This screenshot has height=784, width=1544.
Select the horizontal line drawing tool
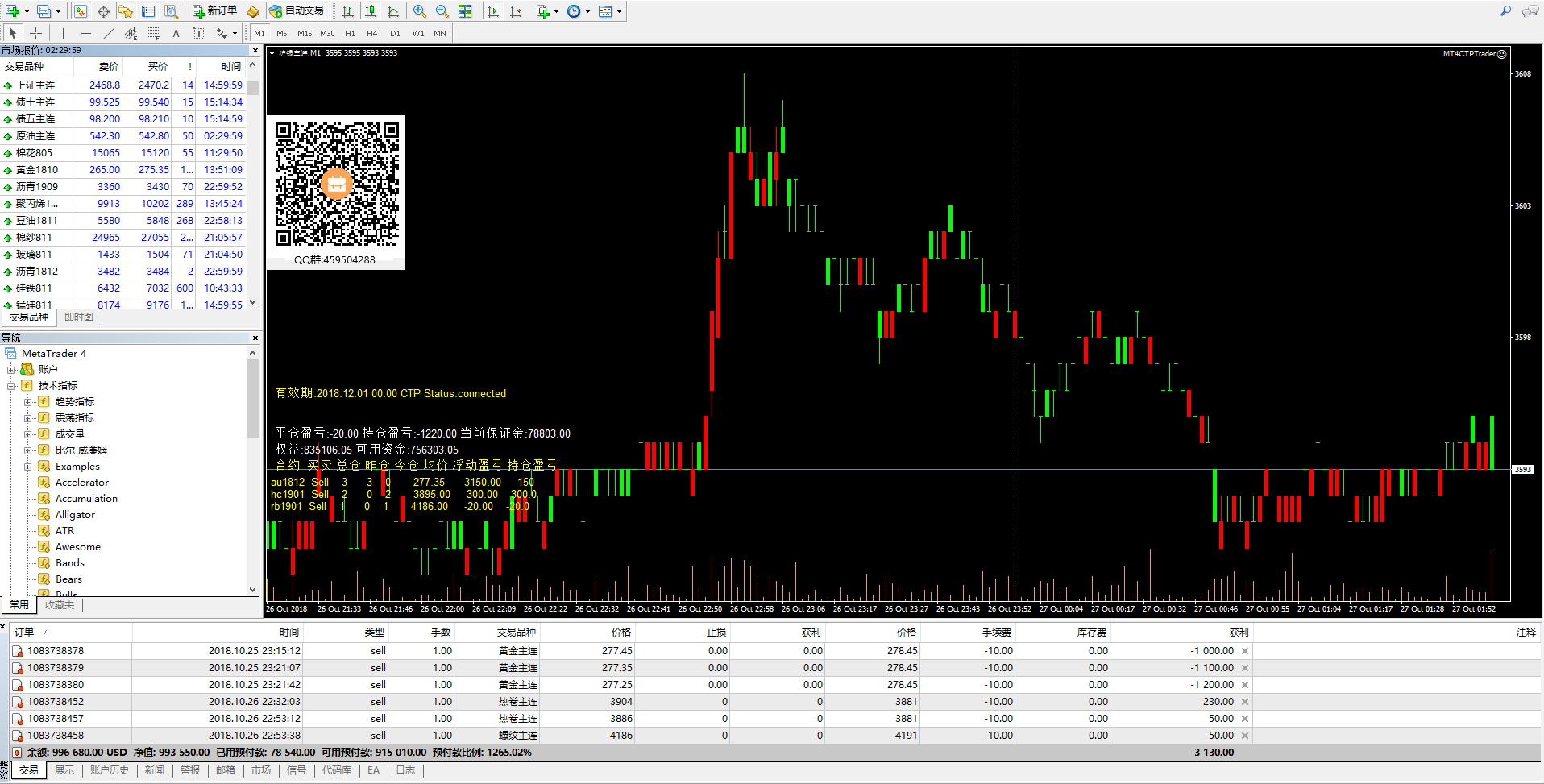(x=85, y=33)
